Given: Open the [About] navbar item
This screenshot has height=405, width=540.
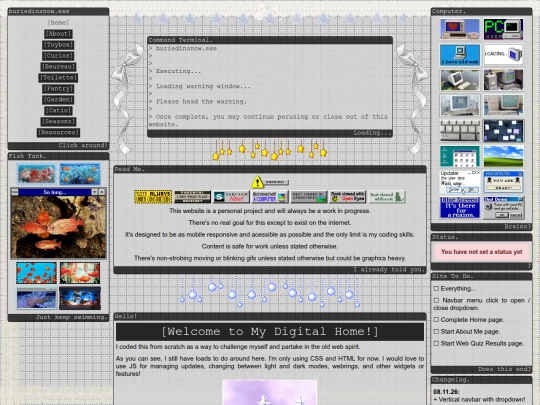Looking at the screenshot, I should [58, 34].
